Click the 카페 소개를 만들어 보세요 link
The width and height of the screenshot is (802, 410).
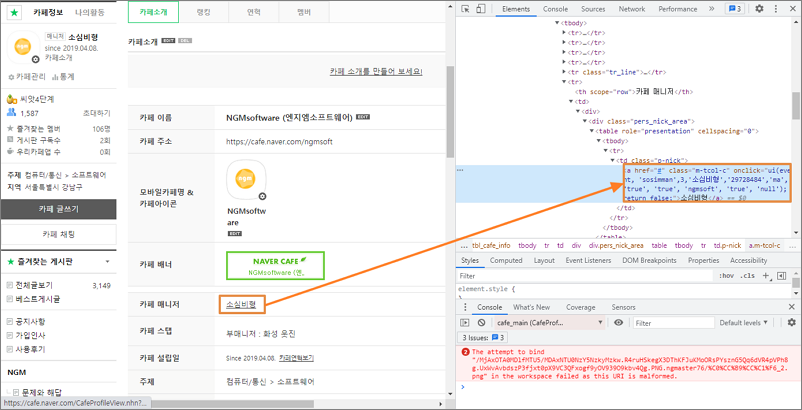tap(376, 72)
